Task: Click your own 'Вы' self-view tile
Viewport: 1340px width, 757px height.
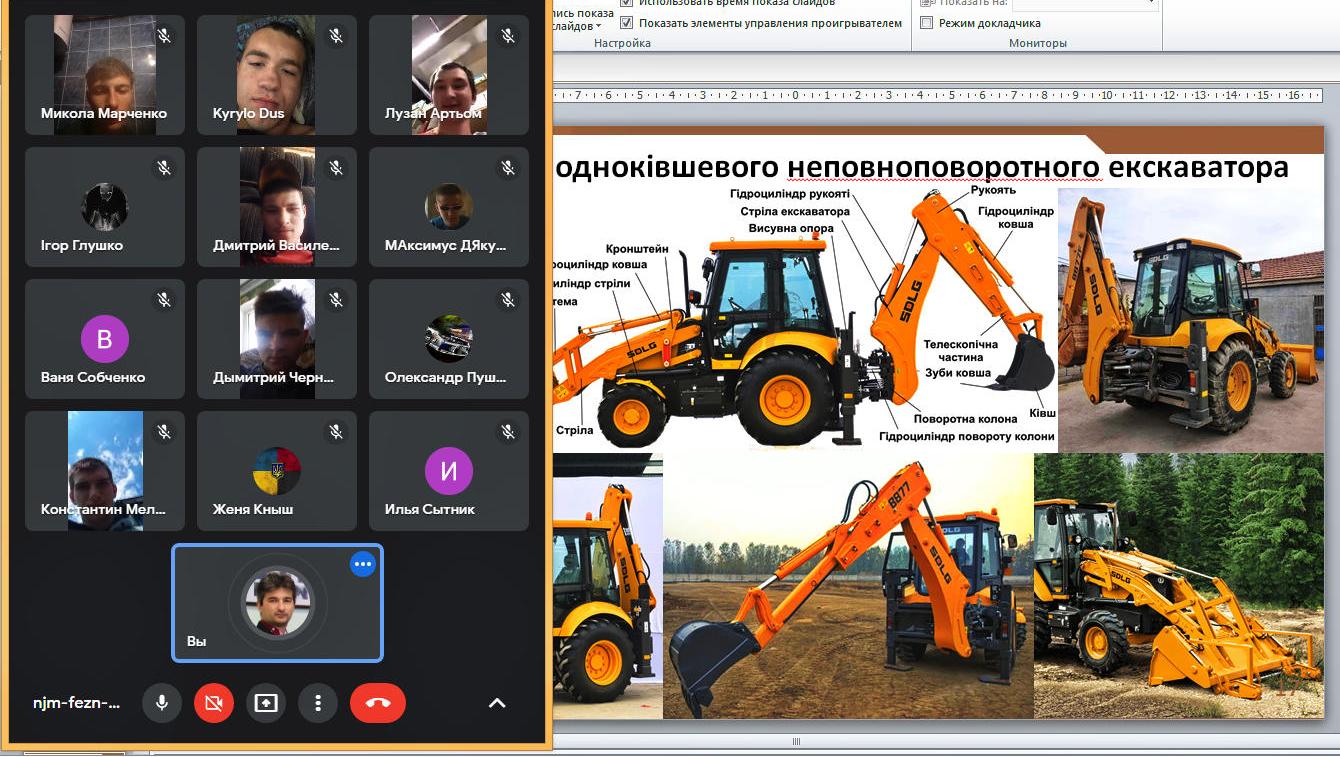Action: (277, 603)
